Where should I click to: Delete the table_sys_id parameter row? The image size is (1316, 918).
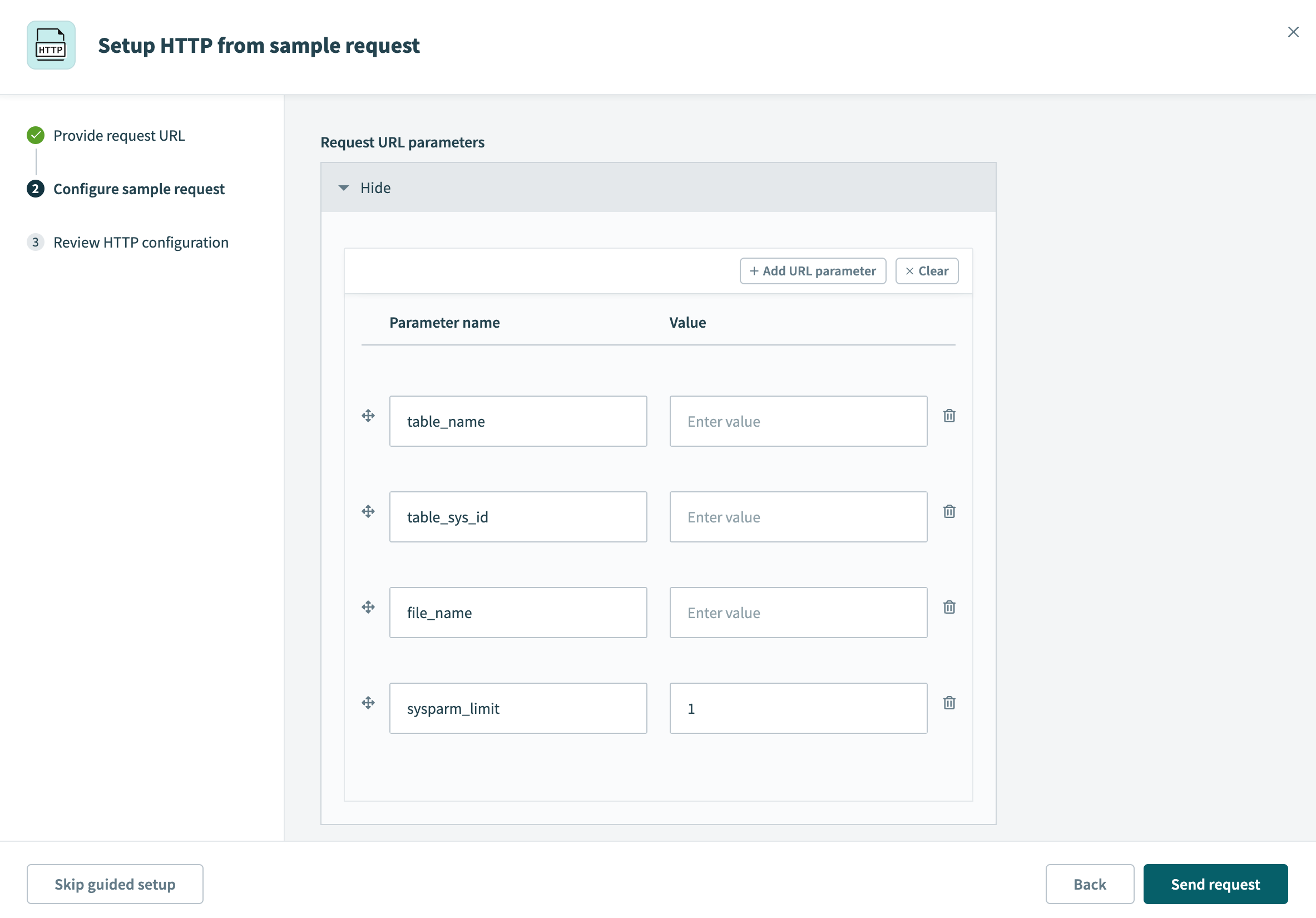pos(950,511)
